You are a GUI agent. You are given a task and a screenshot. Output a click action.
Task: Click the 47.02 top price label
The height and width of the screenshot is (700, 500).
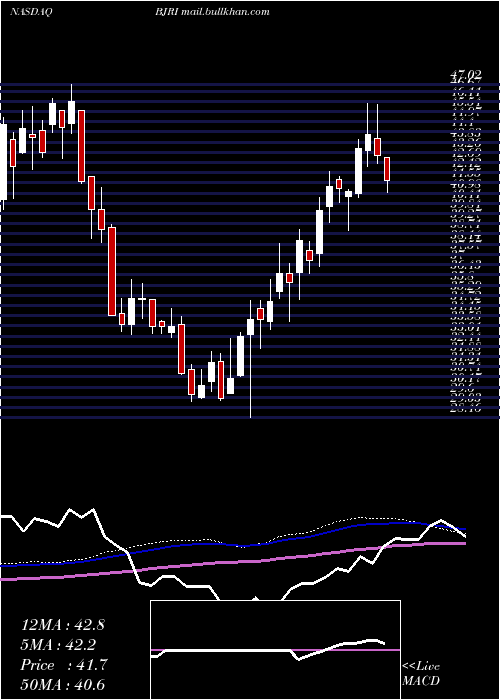tap(465, 75)
